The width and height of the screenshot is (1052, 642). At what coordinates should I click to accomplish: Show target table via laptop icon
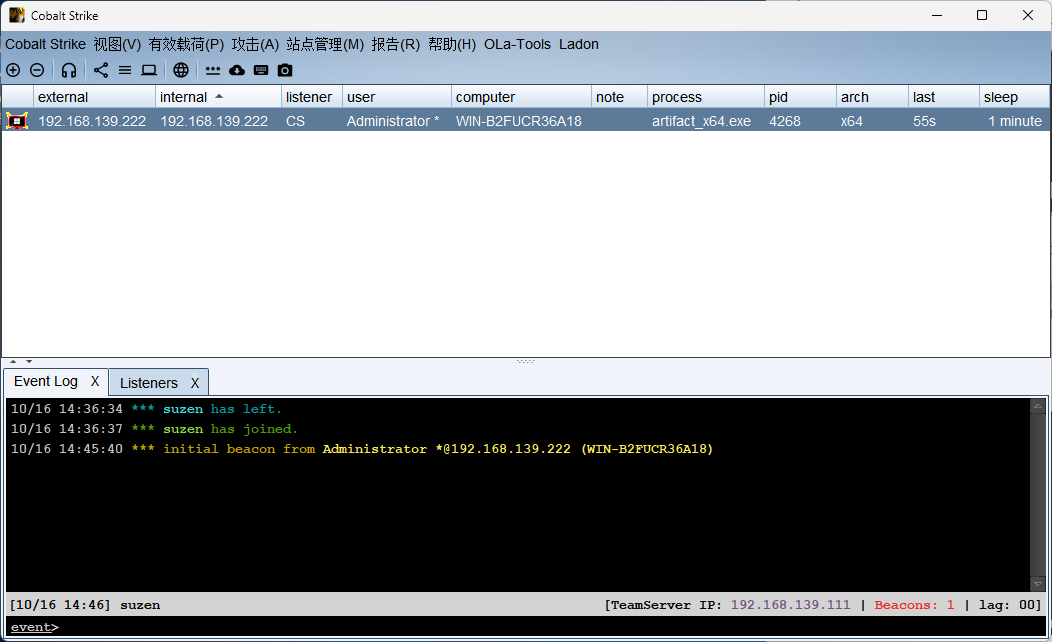point(149,70)
